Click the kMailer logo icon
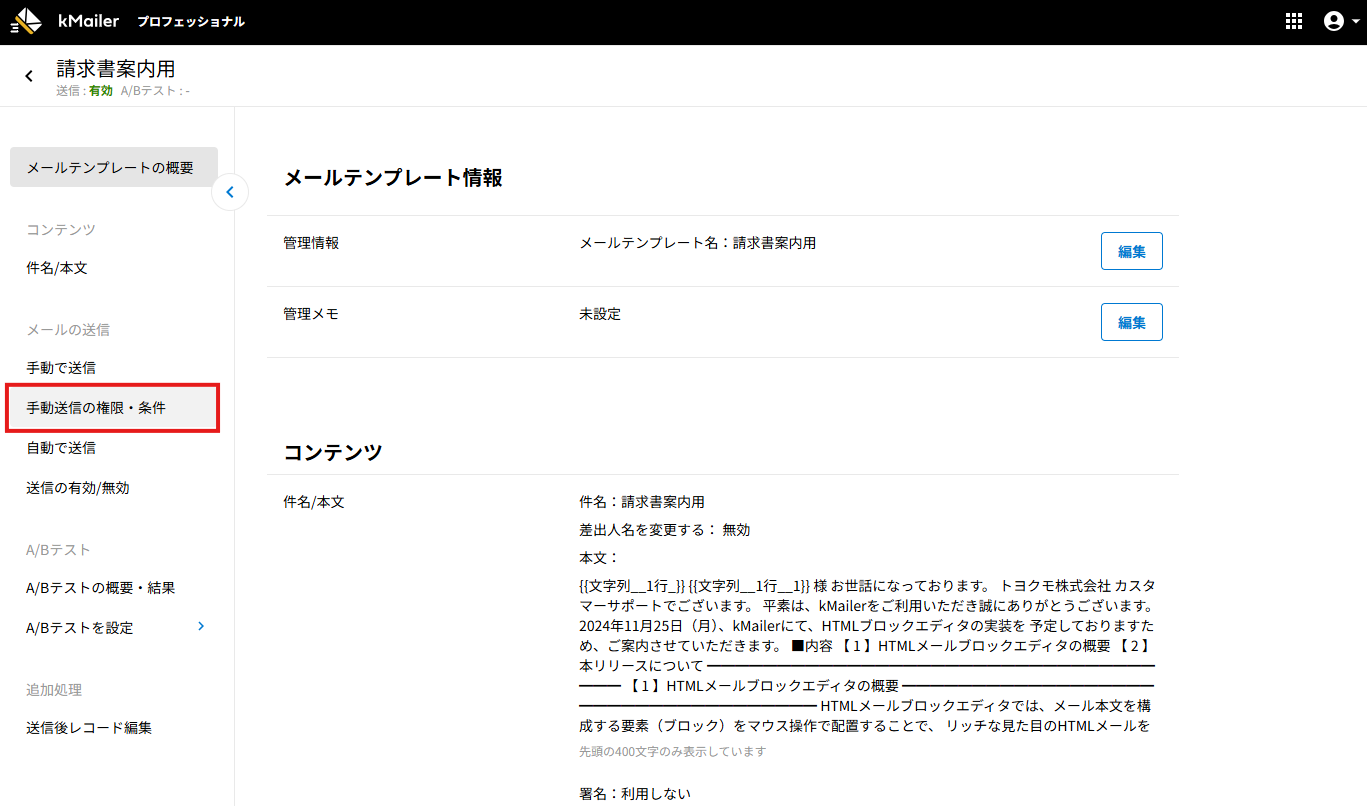 coord(26,21)
